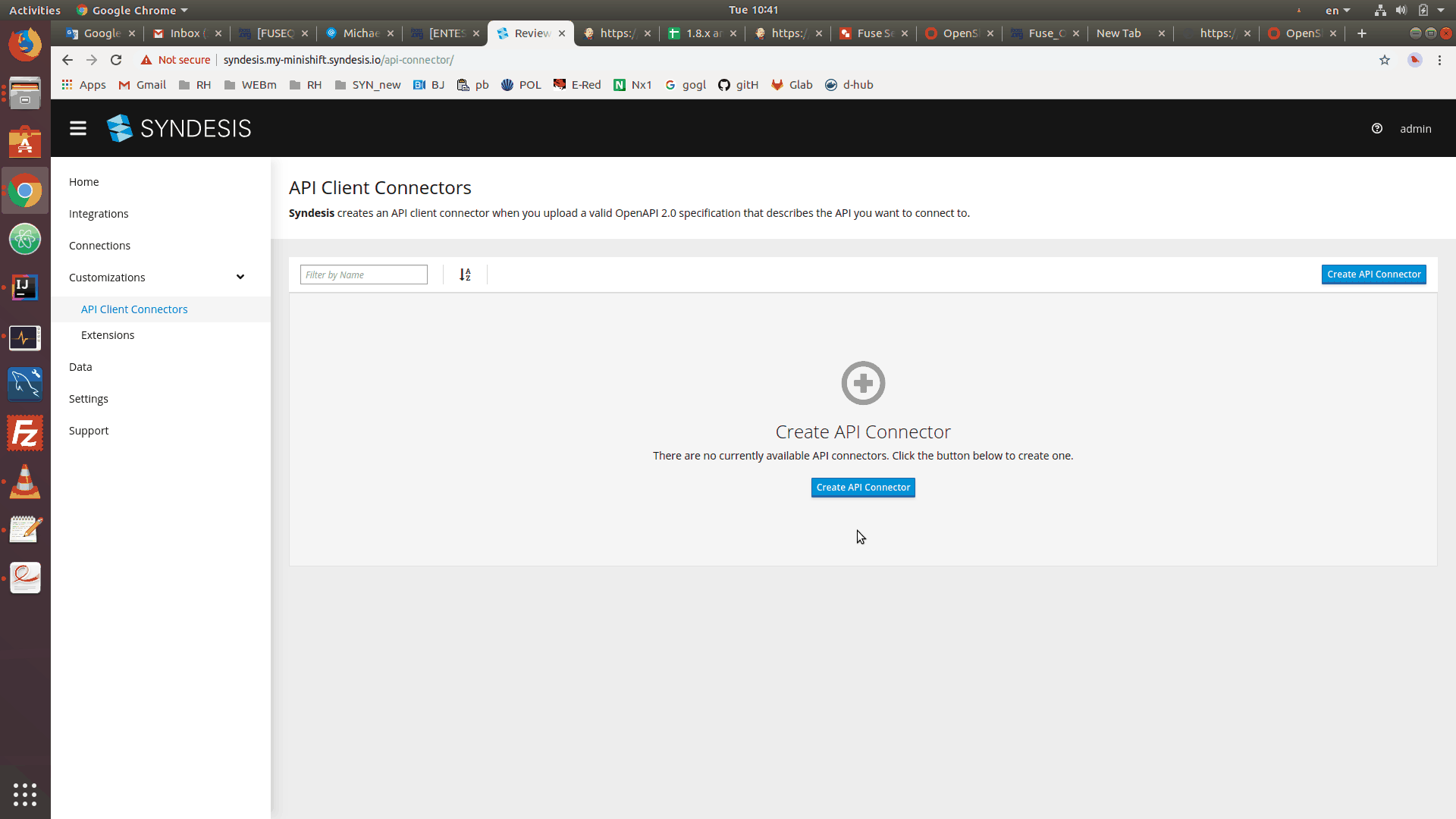Switch to the New Tab browser tab
Screen dimensions: 1456x819
[x=1119, y=33]
